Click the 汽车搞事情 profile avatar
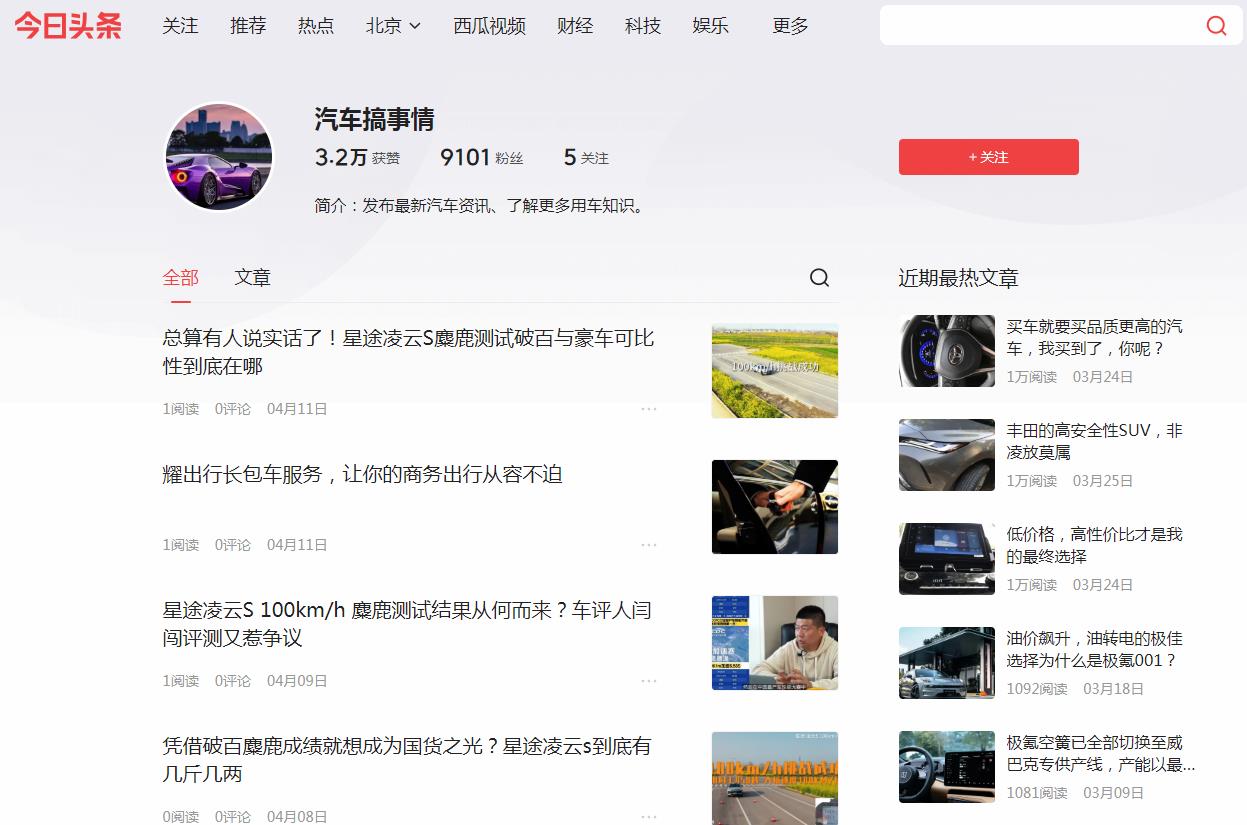 (219, 157)
